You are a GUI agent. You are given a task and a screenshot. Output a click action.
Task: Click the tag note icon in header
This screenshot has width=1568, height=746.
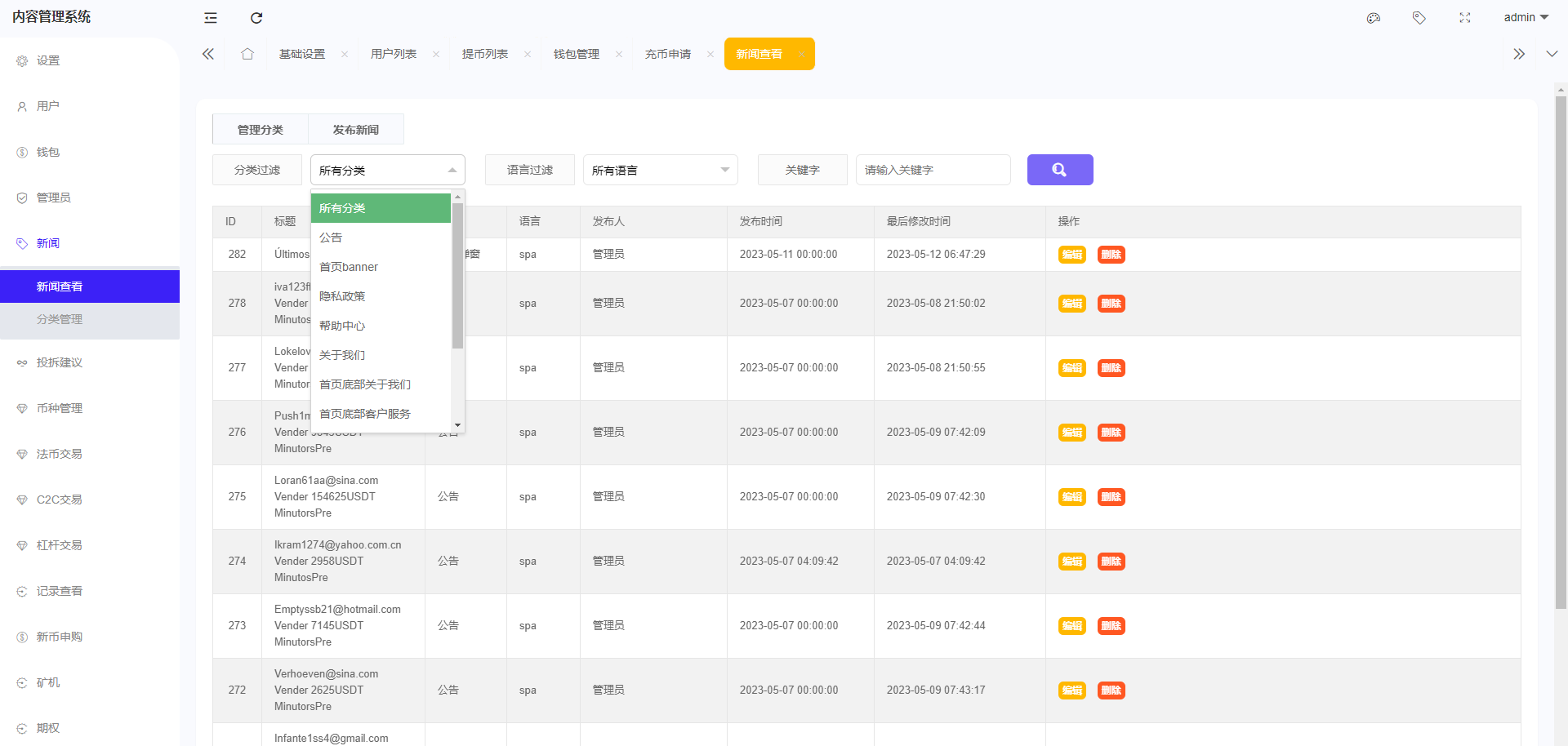1419,18
